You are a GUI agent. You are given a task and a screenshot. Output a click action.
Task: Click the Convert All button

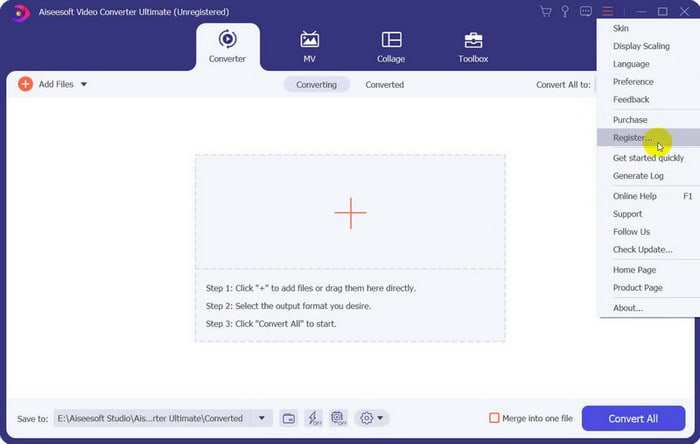tap(633, 419)
